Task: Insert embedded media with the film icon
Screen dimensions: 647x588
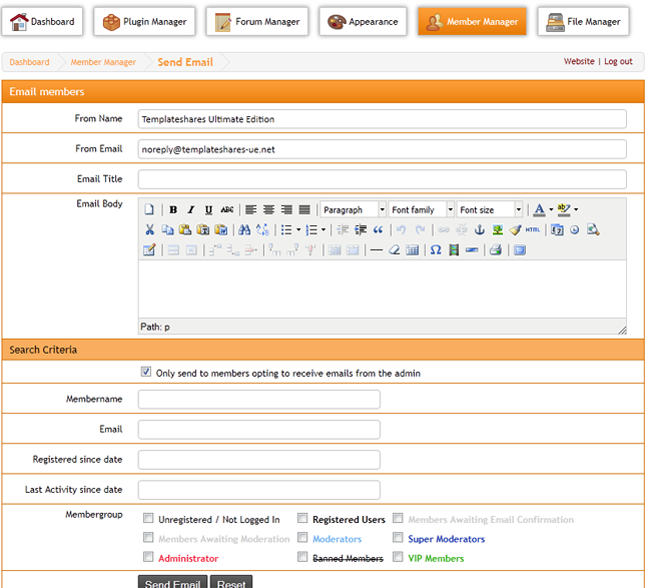Action: (454, 250)
